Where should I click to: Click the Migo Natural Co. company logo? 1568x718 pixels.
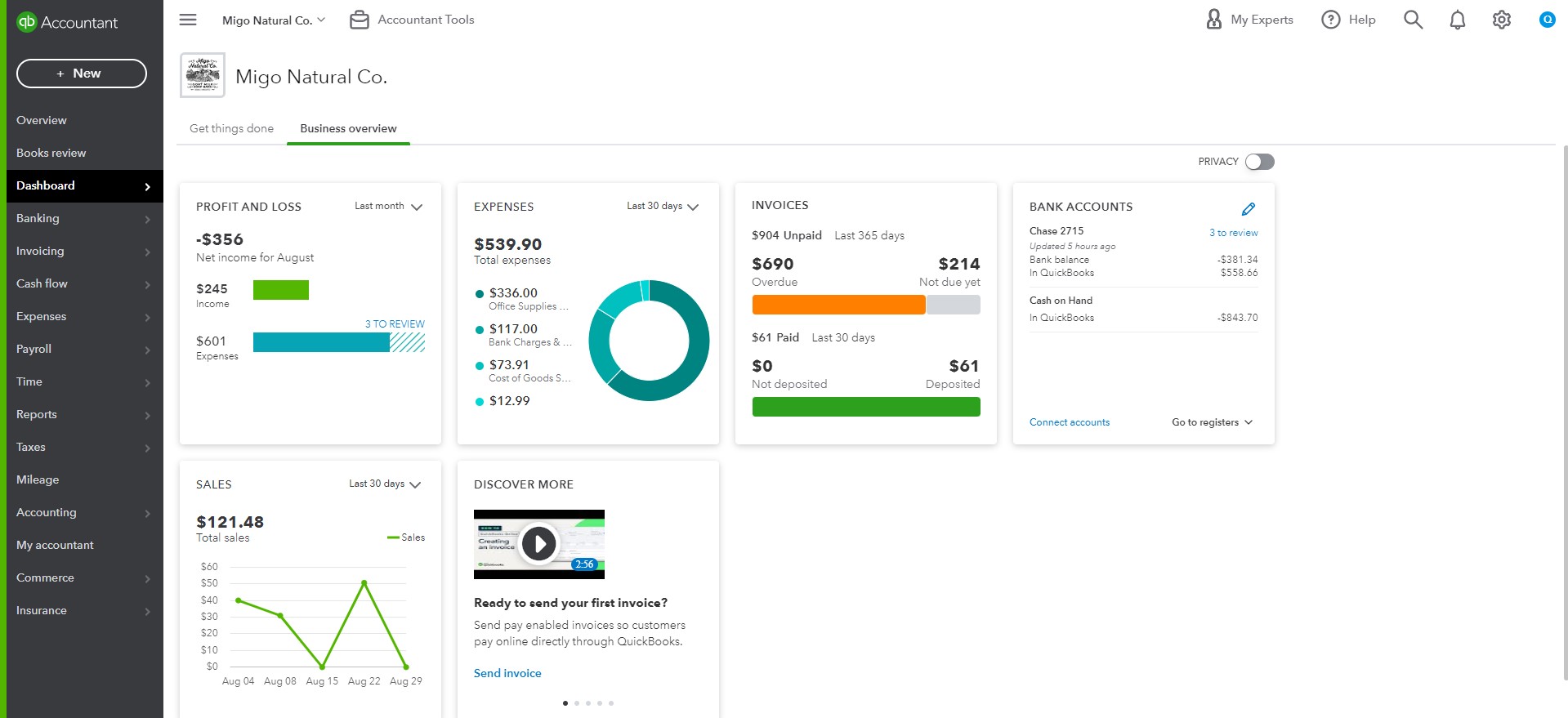coord(202,75)
